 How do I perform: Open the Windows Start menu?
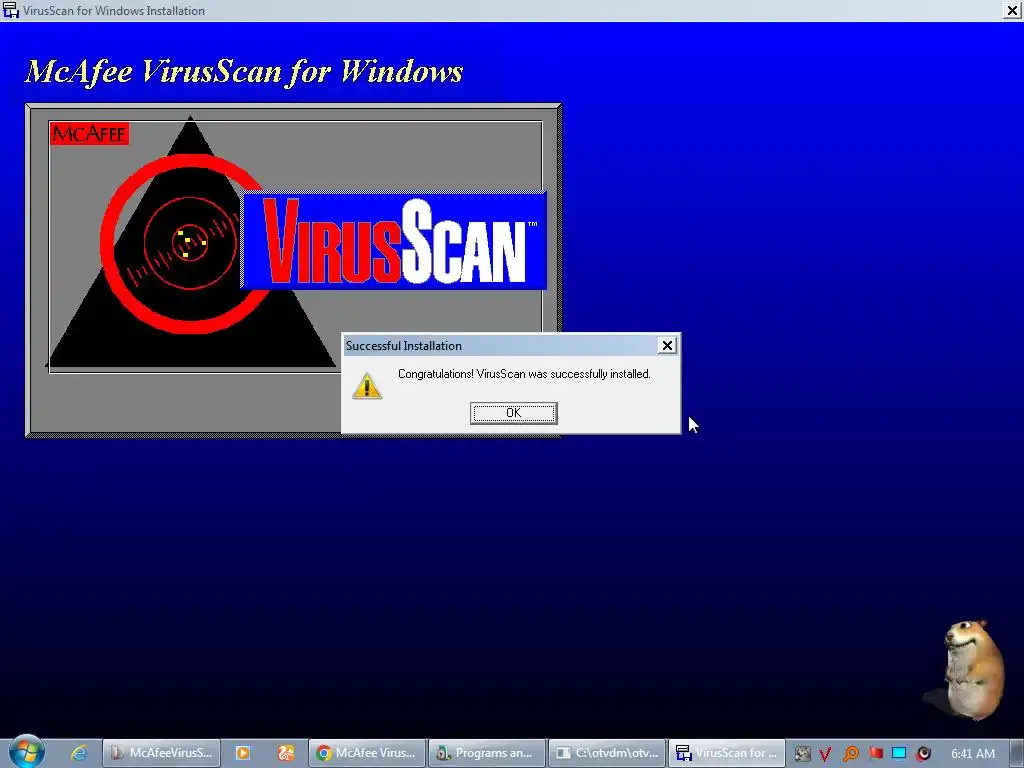(x=26, y=752)
